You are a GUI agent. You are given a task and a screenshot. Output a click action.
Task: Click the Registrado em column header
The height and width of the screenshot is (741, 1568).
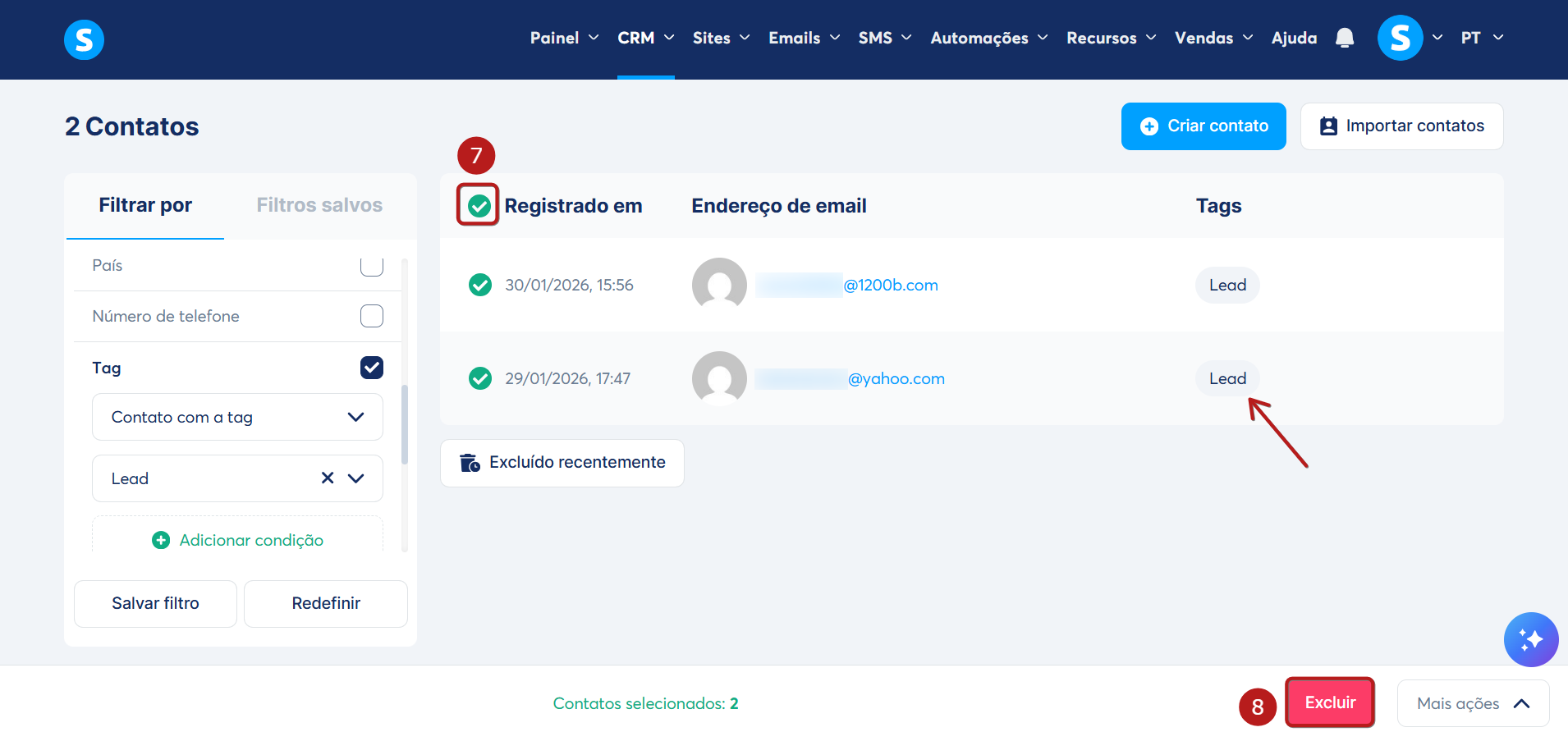(573, 206)
